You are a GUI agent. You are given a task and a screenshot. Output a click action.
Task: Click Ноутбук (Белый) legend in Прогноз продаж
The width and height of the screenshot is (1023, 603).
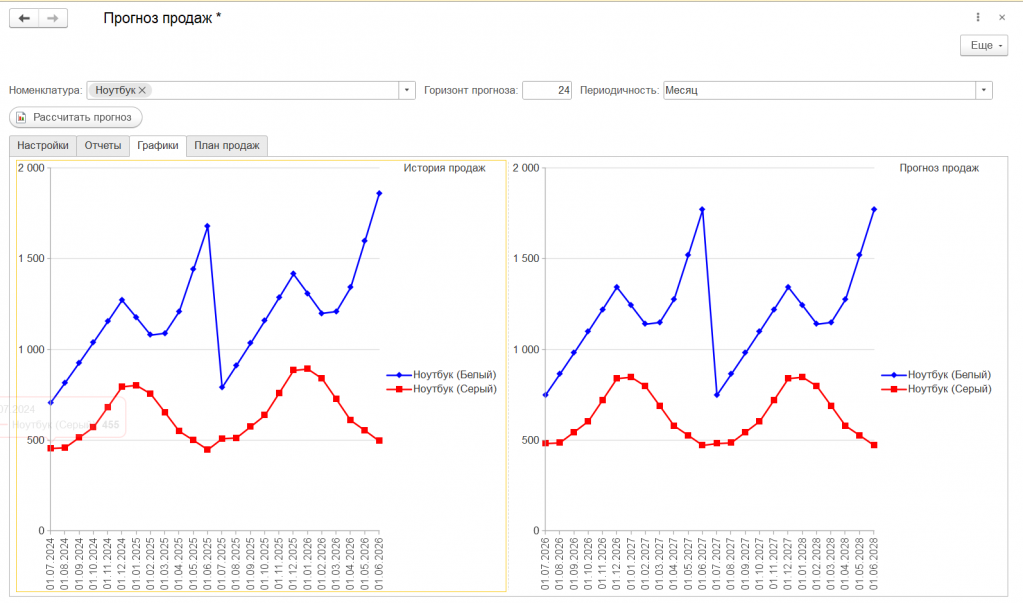[949, 375]
